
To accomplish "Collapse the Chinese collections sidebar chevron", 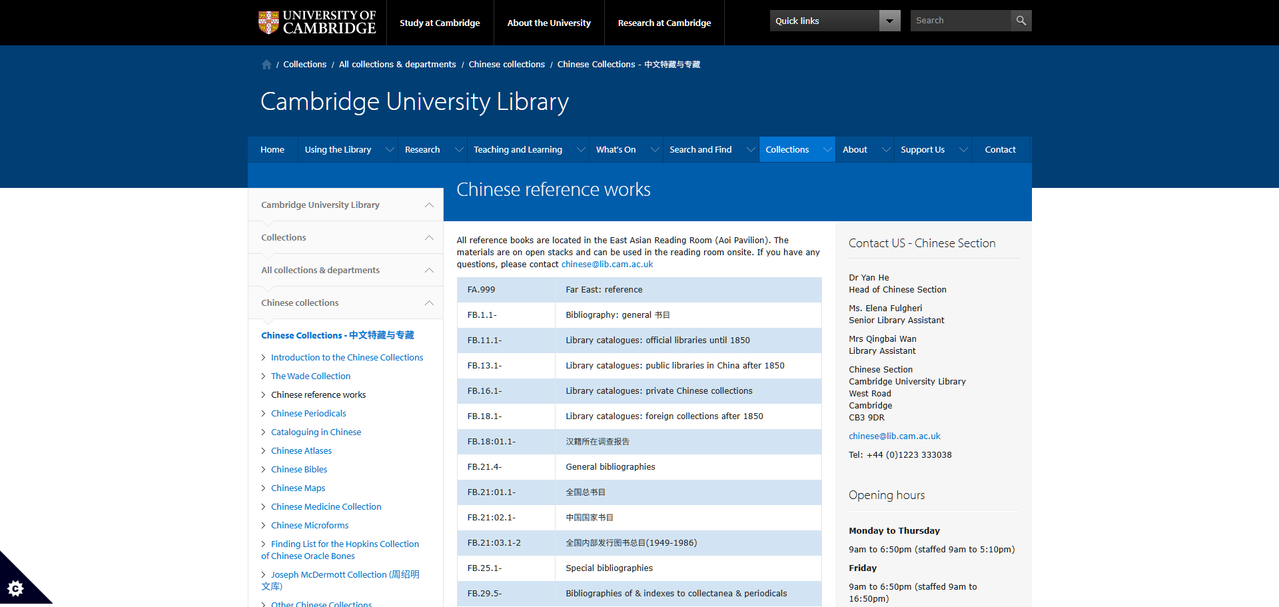I will tap(429, 303).
